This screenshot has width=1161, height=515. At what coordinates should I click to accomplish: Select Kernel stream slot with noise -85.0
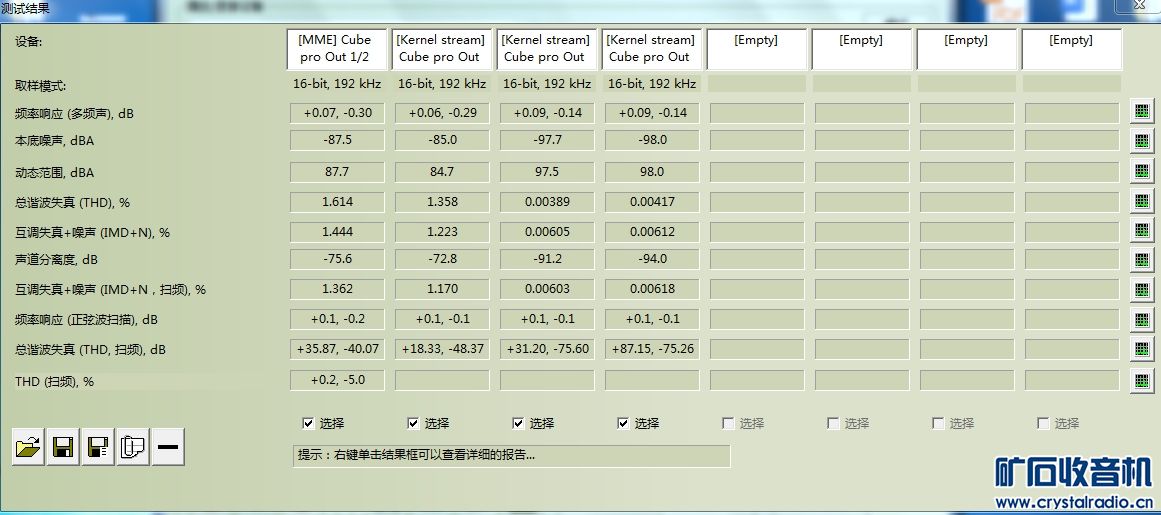click(x=442, y=49)
